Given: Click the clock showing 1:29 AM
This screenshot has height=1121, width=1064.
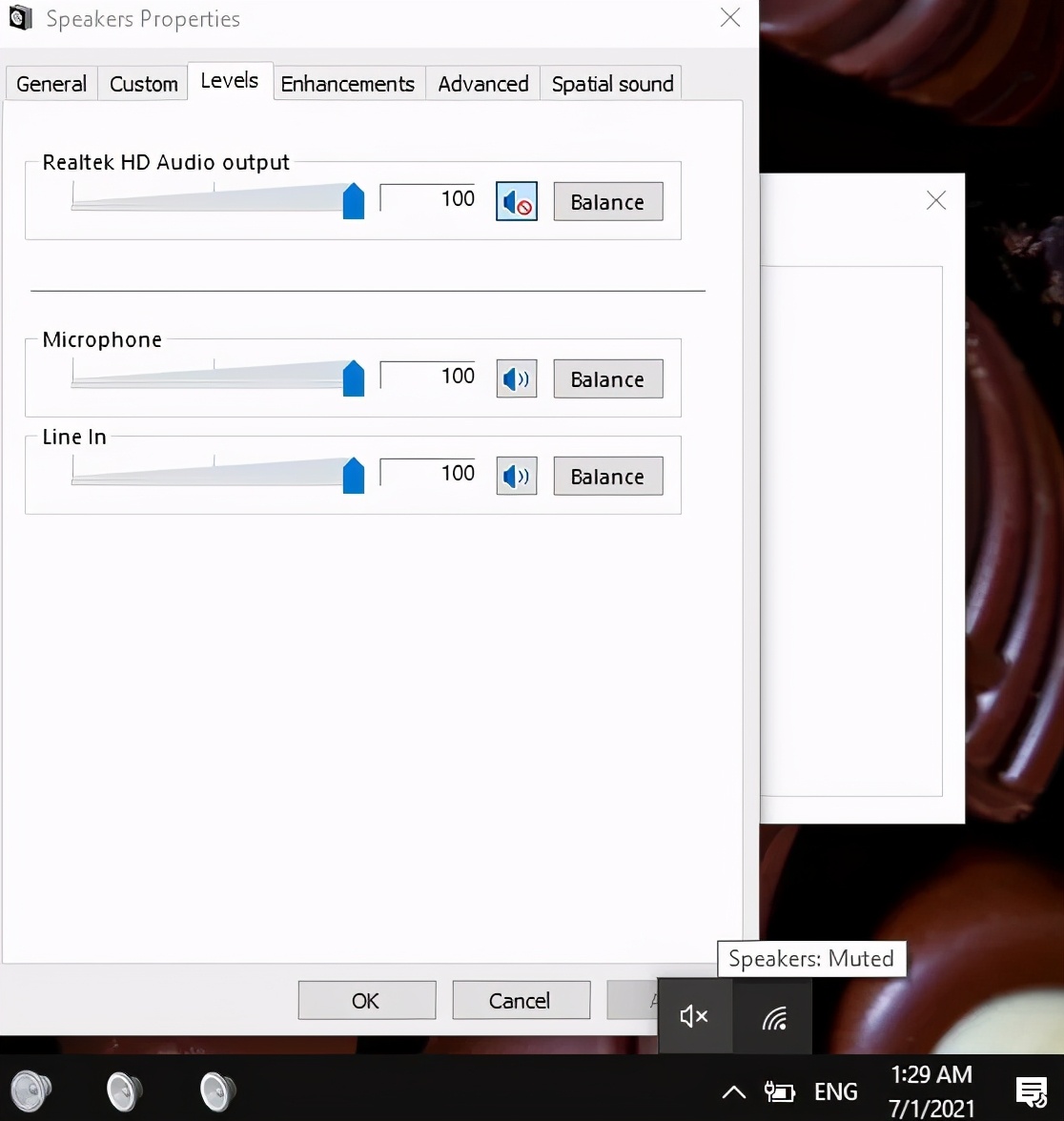Looking at the screenshot, I should tap(931, 1074).
